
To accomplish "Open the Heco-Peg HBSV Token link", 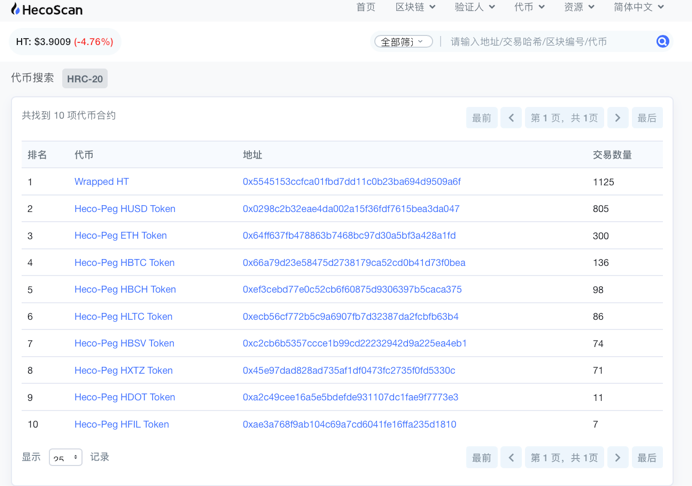I will click(124, 343).
